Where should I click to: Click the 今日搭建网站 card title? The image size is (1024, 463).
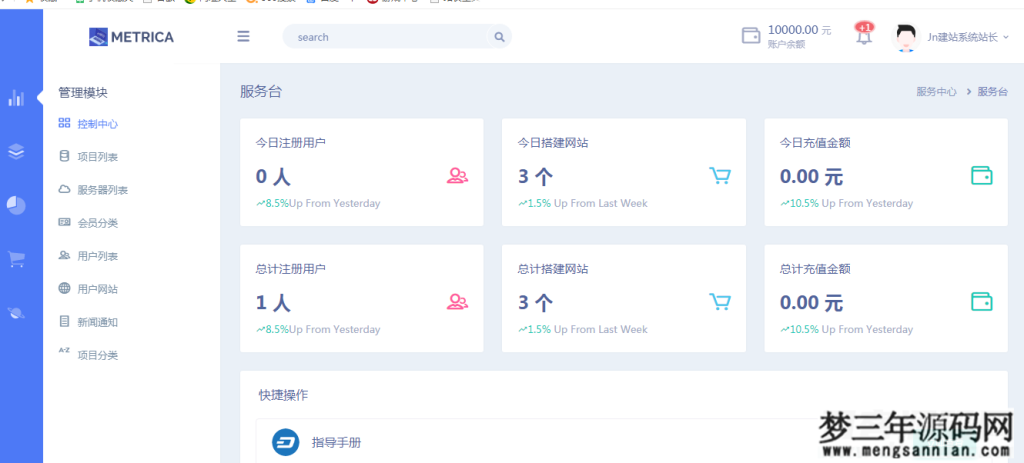pyautogui.click(x=552, y=143)
